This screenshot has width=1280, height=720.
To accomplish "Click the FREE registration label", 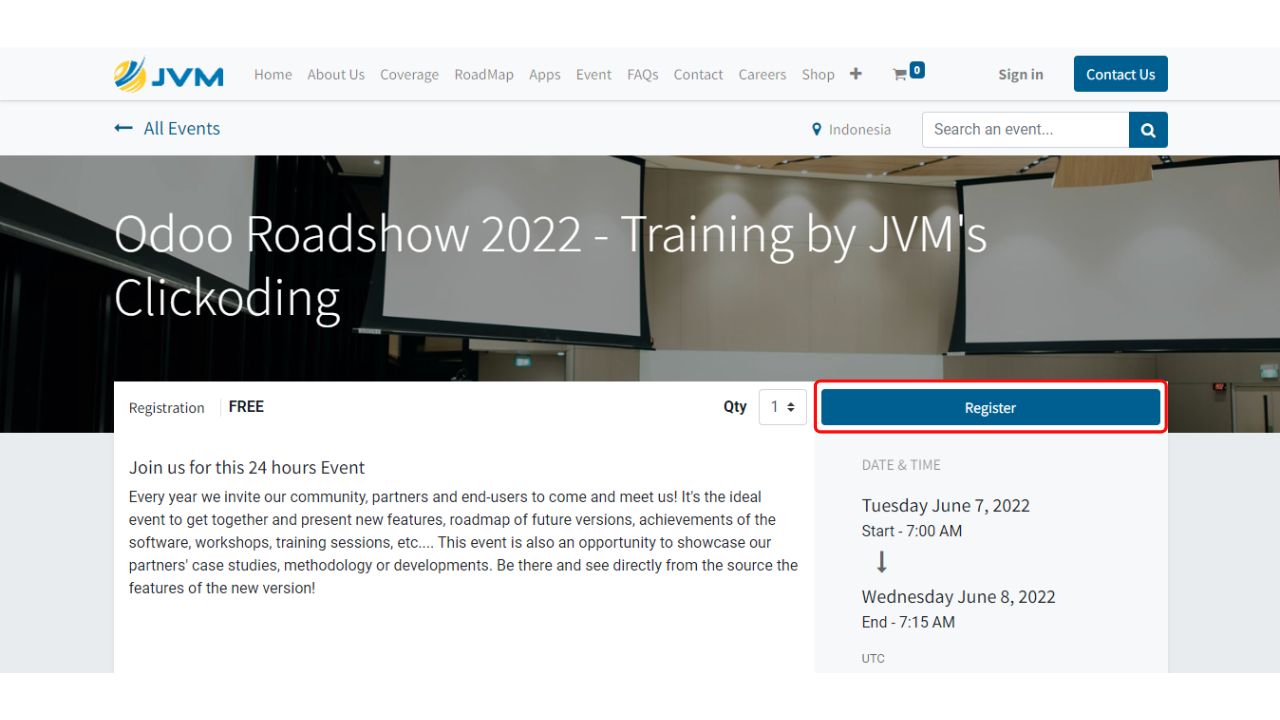I will click(x=246, y=407).
